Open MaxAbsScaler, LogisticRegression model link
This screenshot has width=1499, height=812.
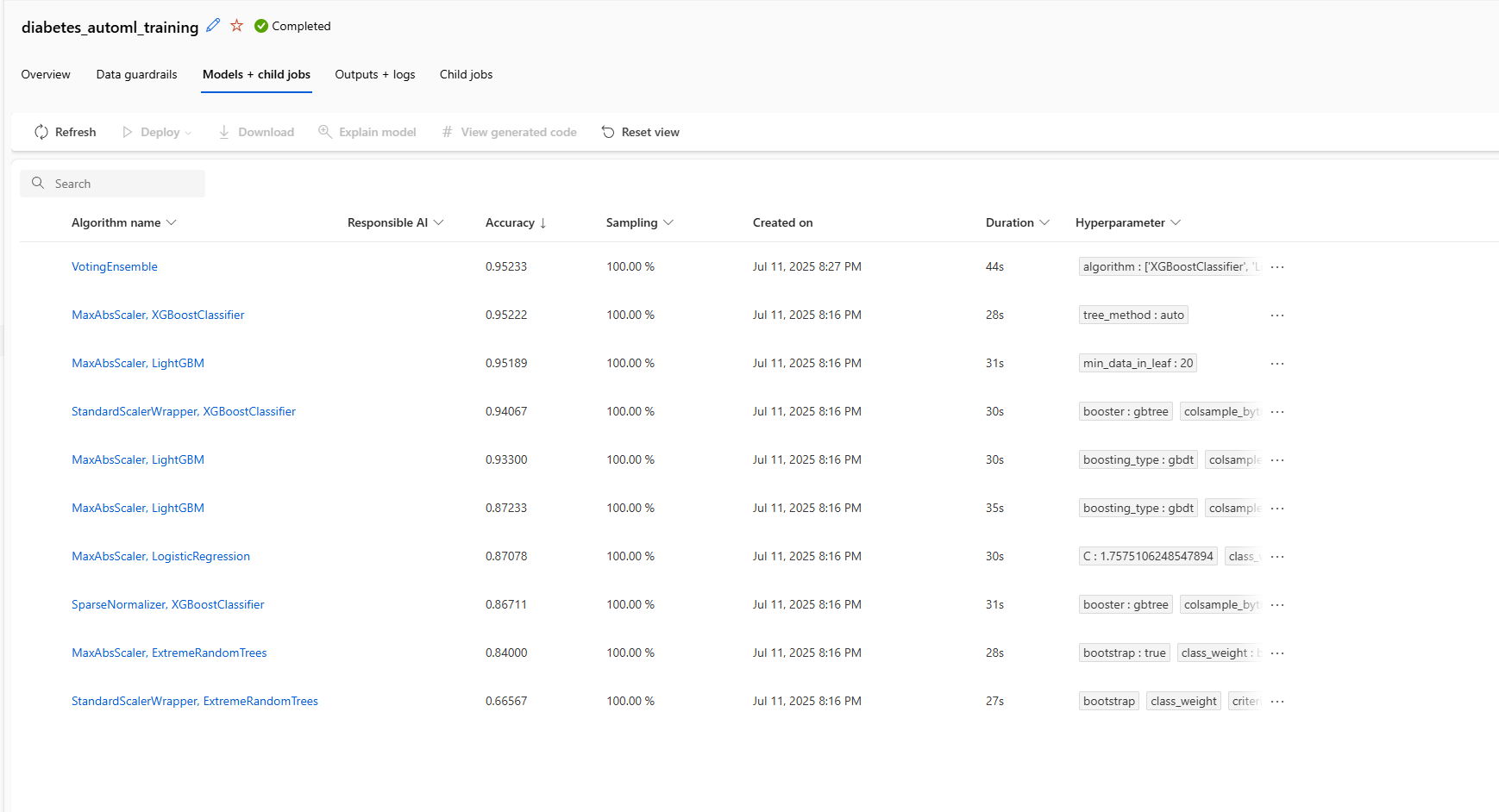pyautogui.click(x=160, y=556)
